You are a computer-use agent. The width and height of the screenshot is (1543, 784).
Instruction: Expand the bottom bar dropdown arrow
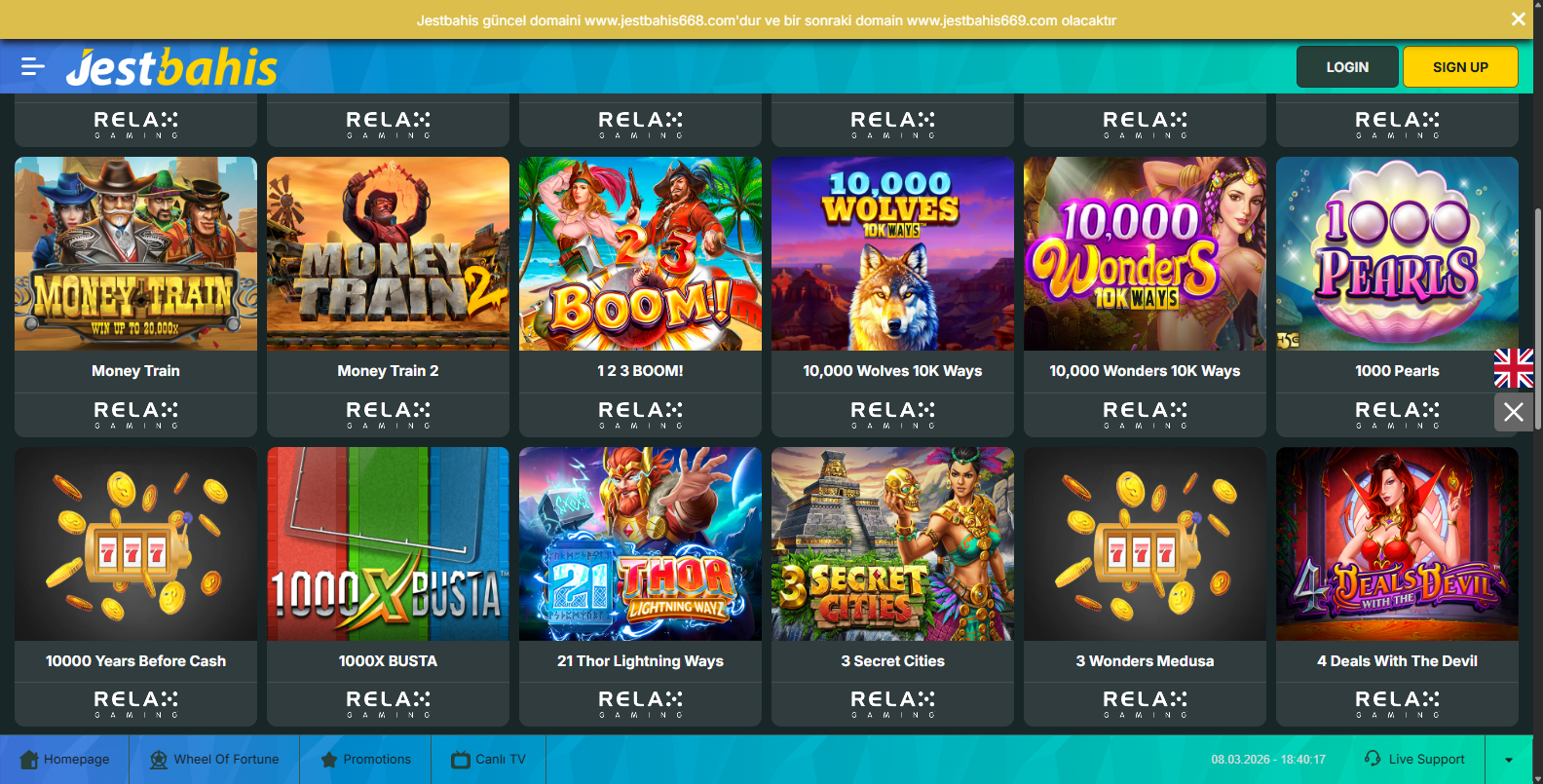point(1509,760)
